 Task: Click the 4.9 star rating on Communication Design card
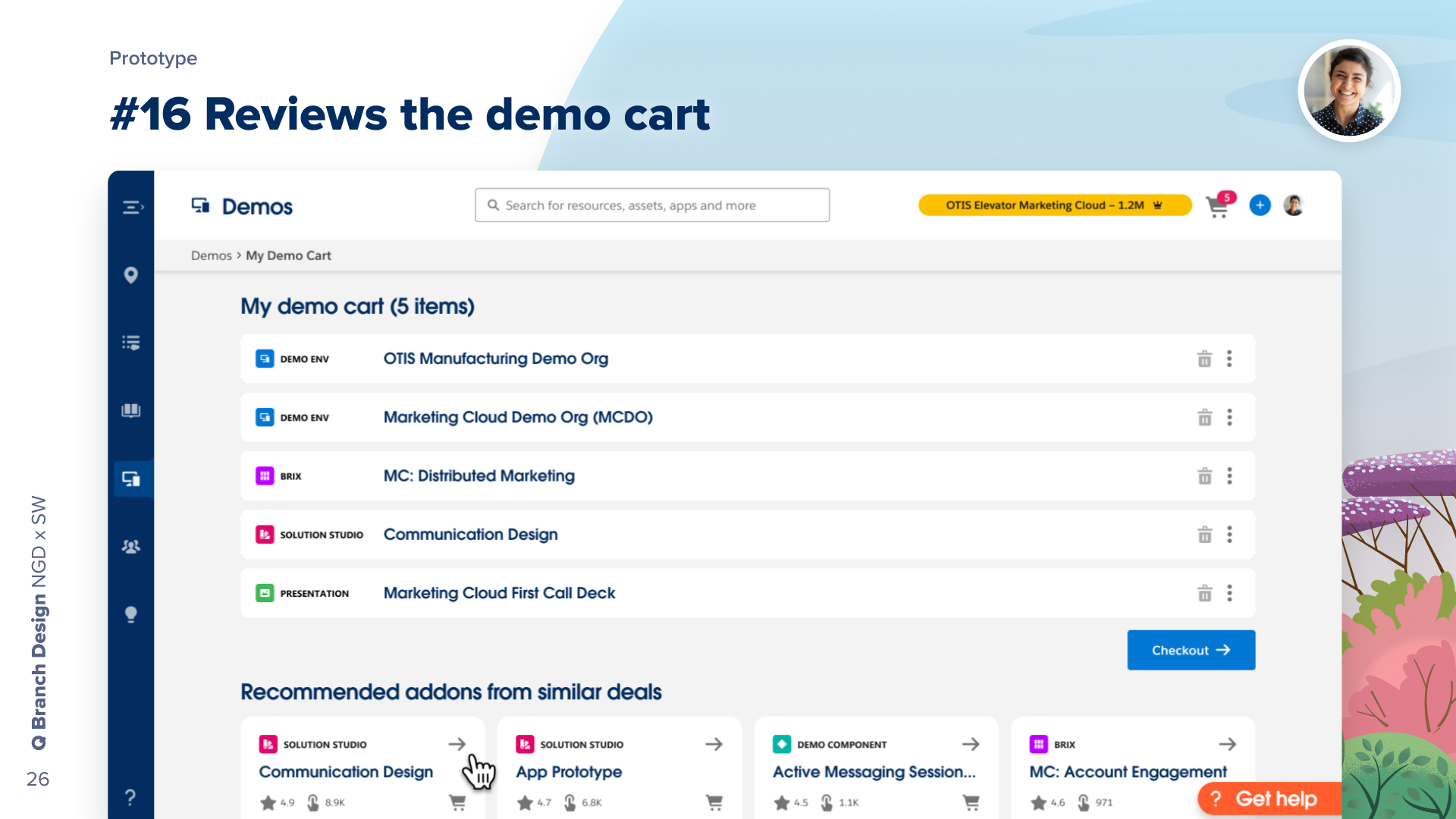278,802
